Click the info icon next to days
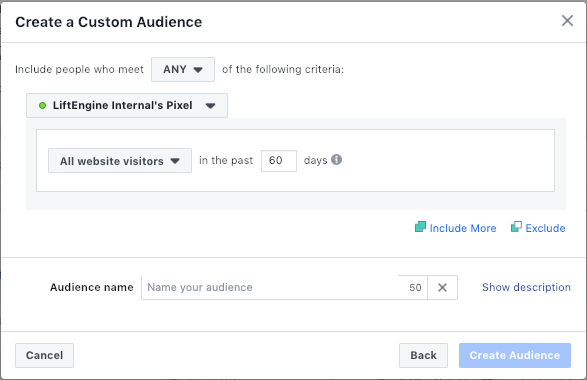This screenshot has height=380, width=587. (336, 160)
